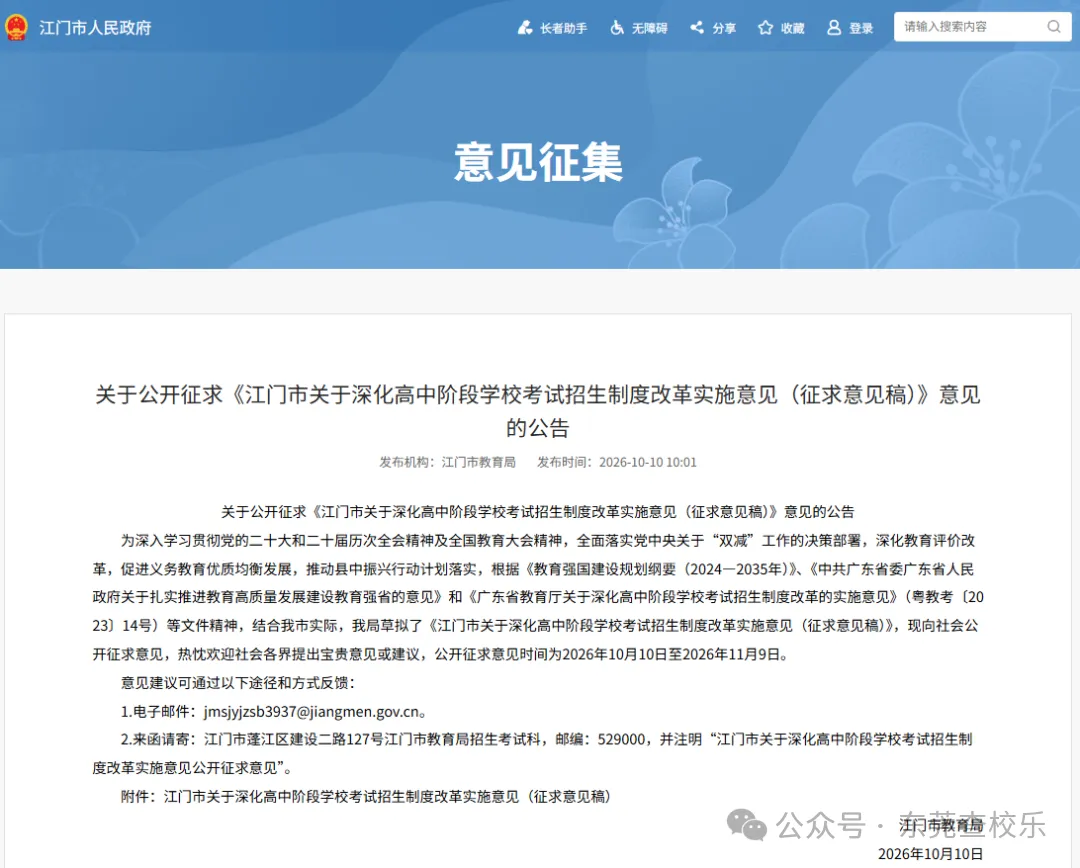Screen dimensions: 1080x868
Task: Open the 登录 login link
Action: pyautogui.click(x=861, y=28)
